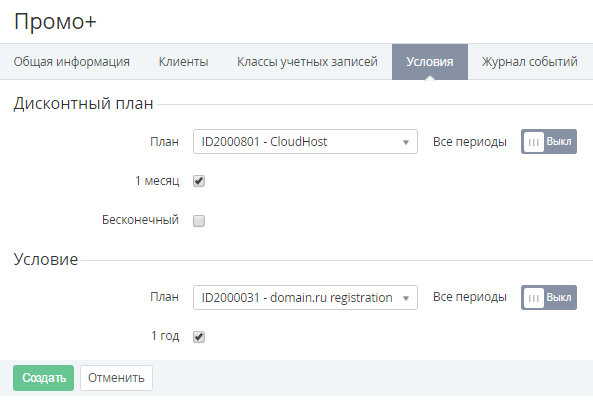Image resolution: width=593 pixels, height=400 pixels.
Task: Toggle Все периоды switch in Дисконтный план
Action: [549, 142]
